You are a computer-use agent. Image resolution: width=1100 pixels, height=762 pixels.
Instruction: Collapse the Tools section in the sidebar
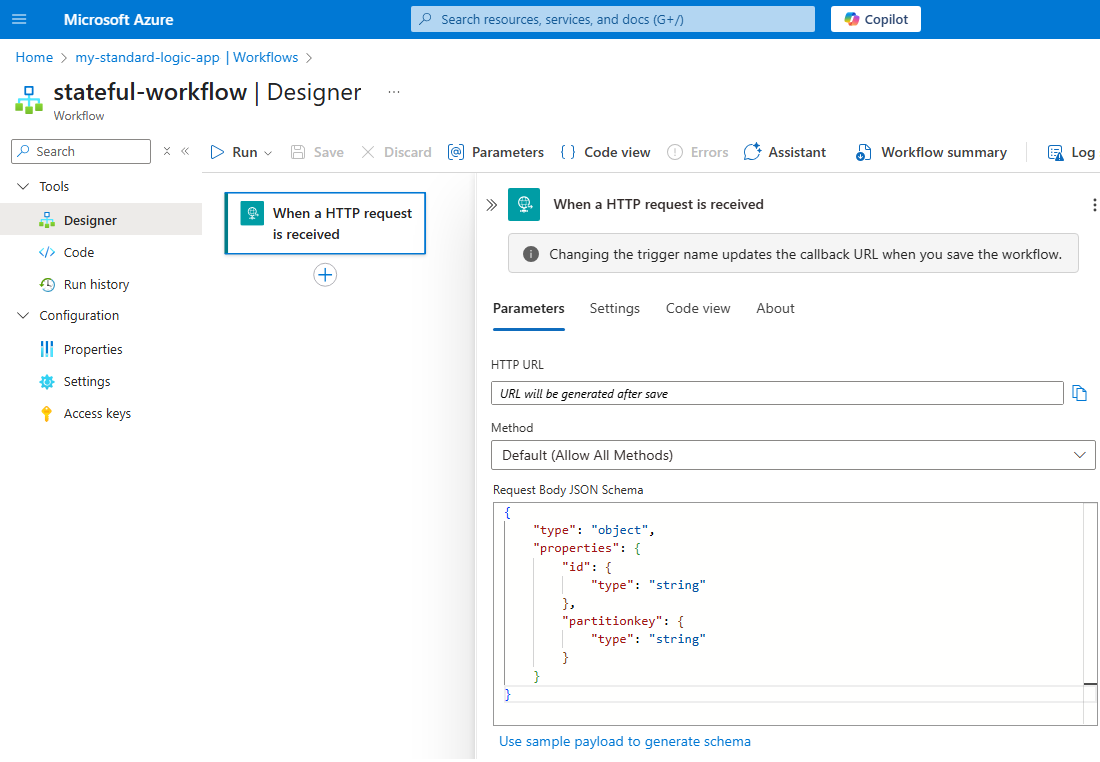coord(24,186)
